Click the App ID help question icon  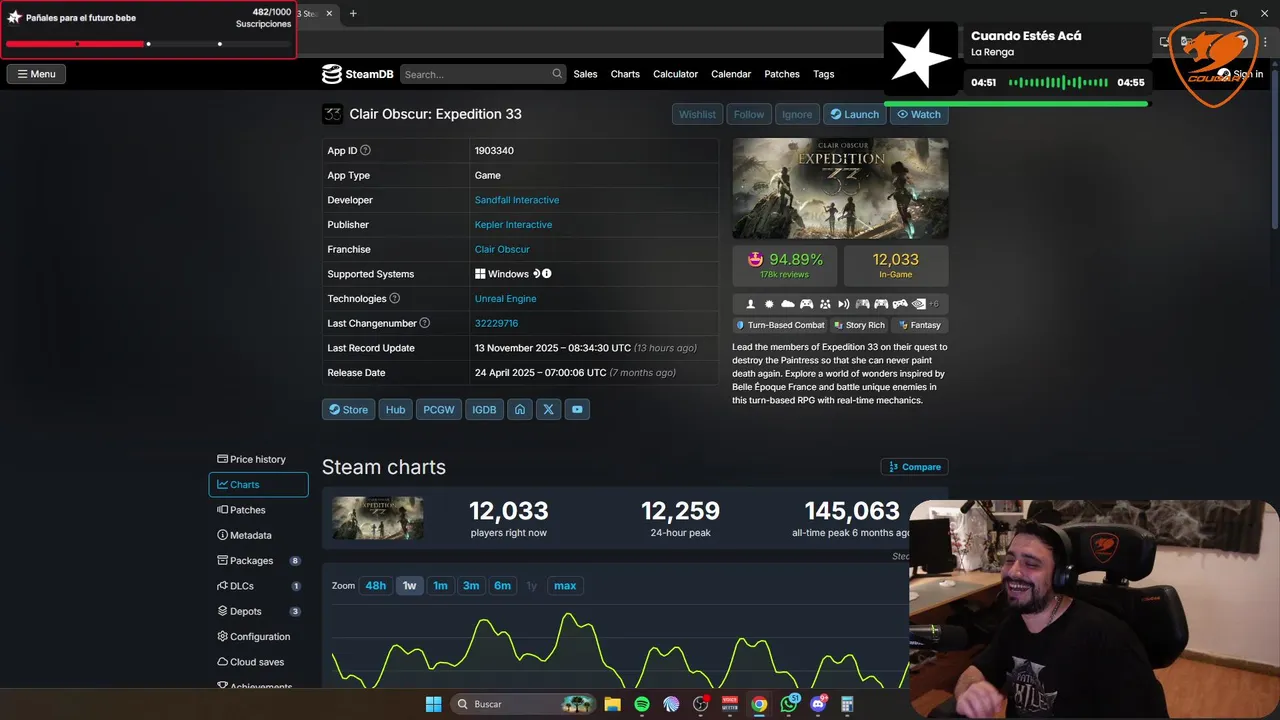click(365, 150)
